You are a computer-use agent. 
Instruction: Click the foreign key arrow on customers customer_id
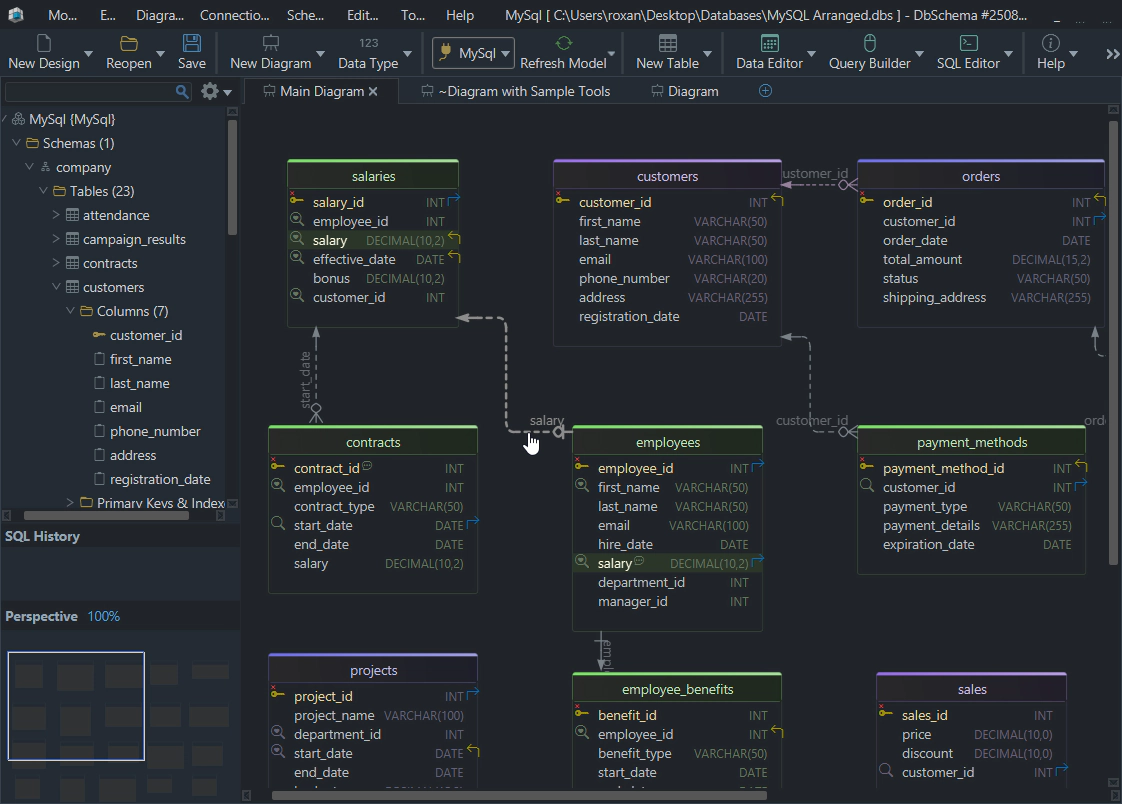pos(778,201)
